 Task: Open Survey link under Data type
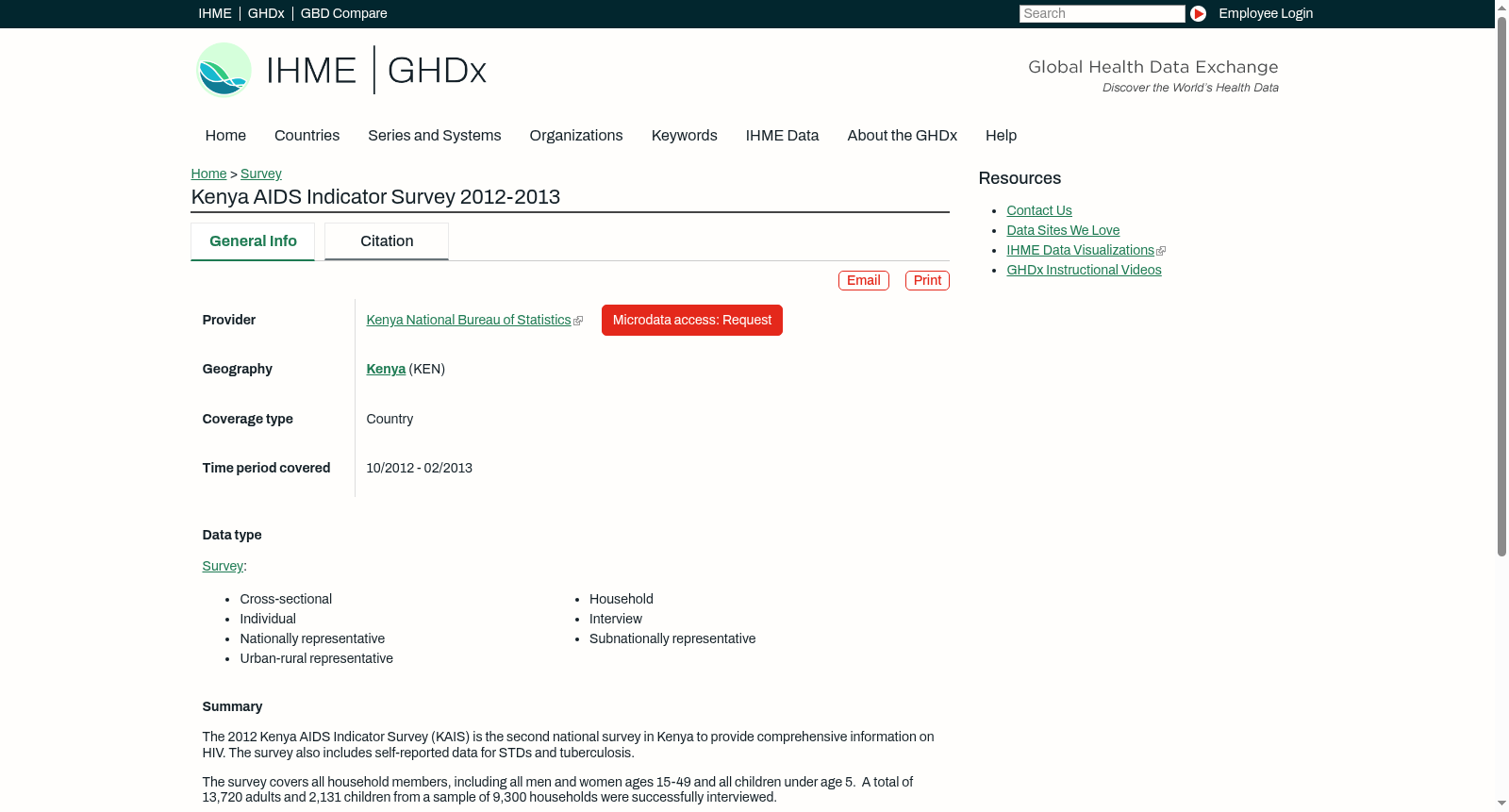223,567
